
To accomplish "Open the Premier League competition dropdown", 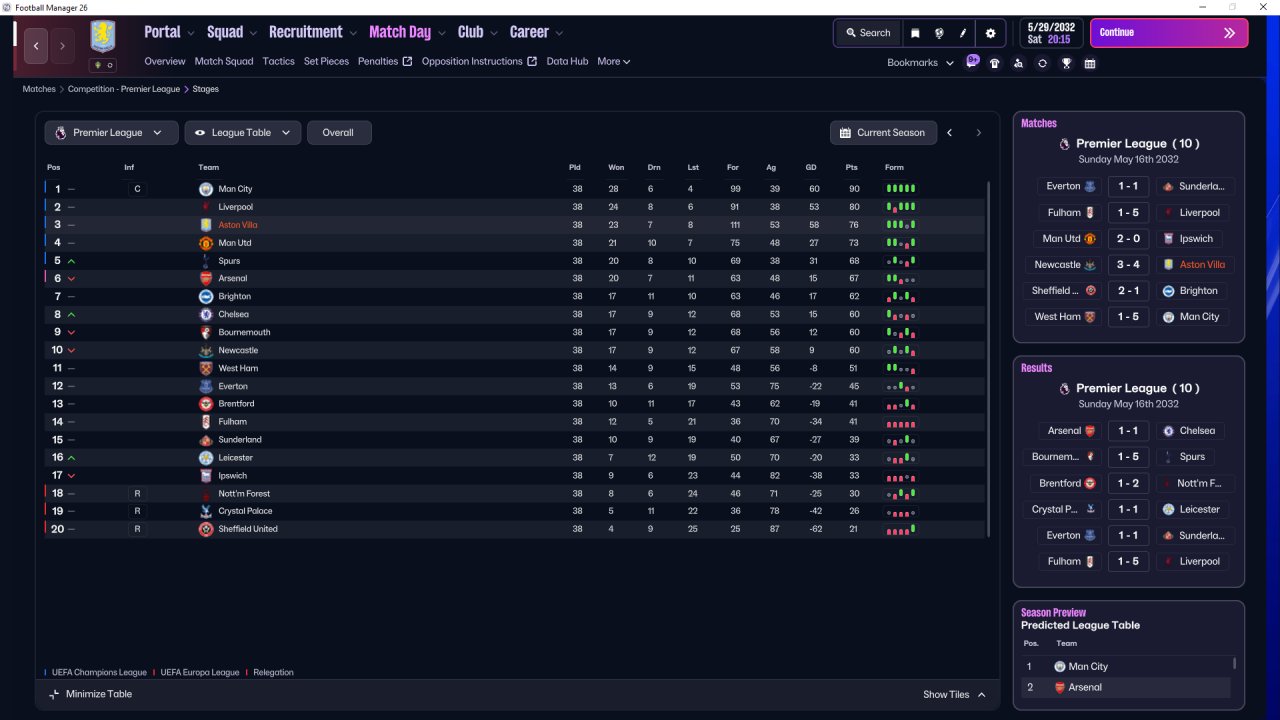I will click(111, 133).
